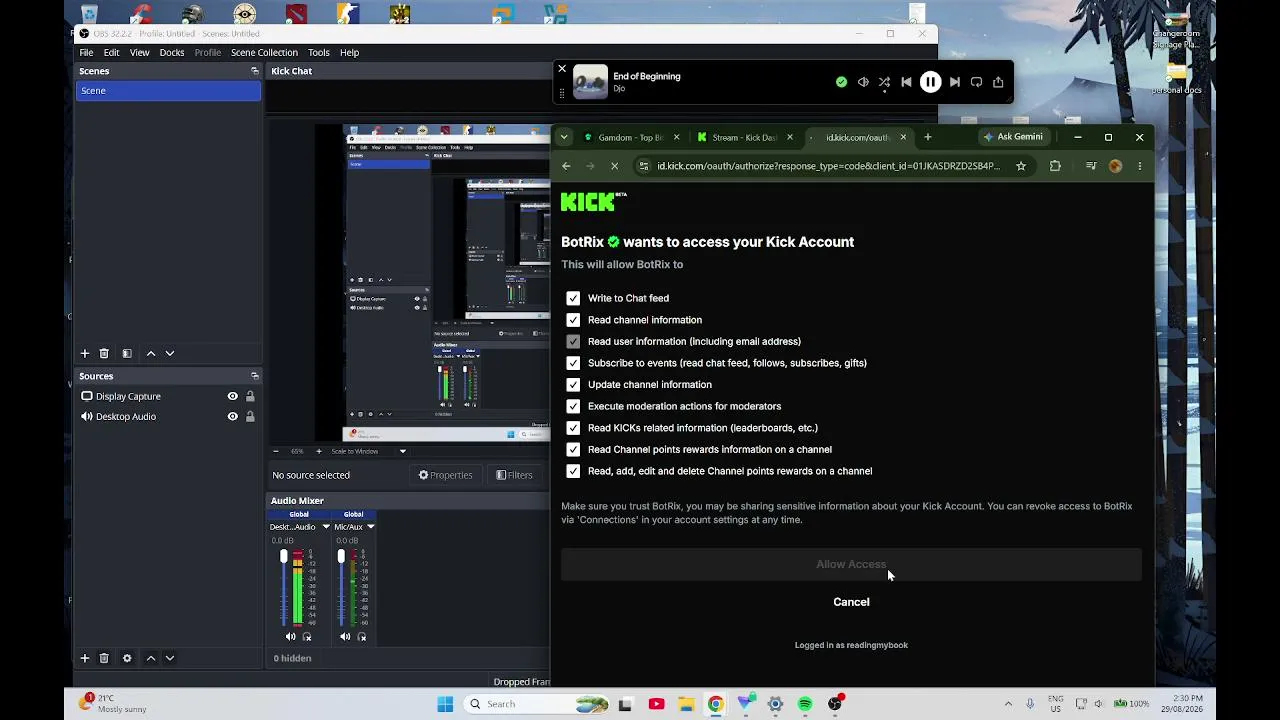This screenshot has height=720, width=1280.
Task: Pause the End of Beginning track
Action: tap(930, 82)
